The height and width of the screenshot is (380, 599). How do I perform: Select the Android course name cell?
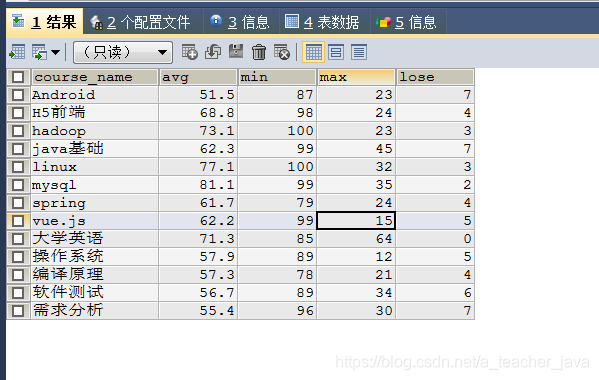tap(94, 95)
